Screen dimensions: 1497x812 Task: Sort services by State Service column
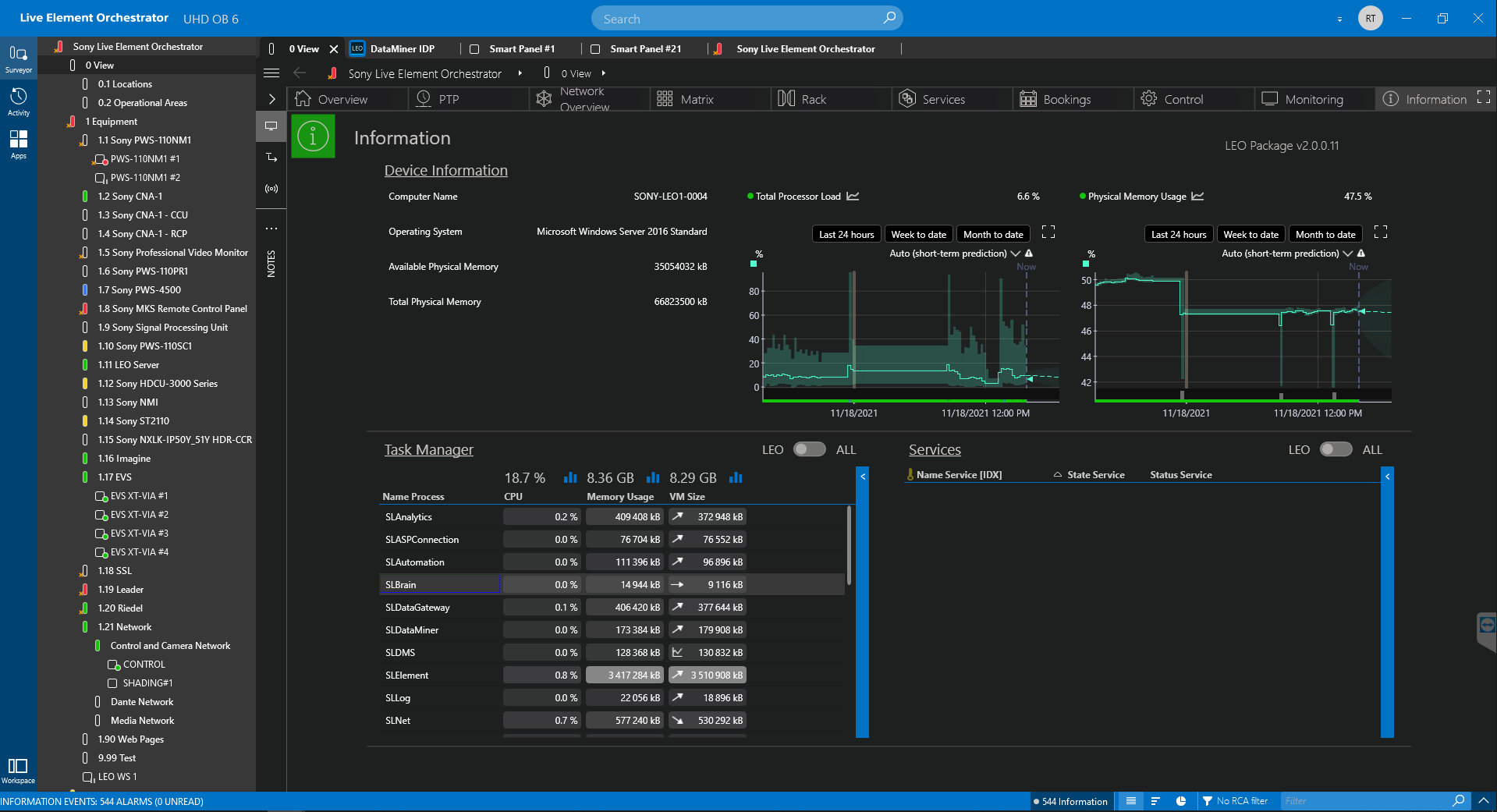1096,474
